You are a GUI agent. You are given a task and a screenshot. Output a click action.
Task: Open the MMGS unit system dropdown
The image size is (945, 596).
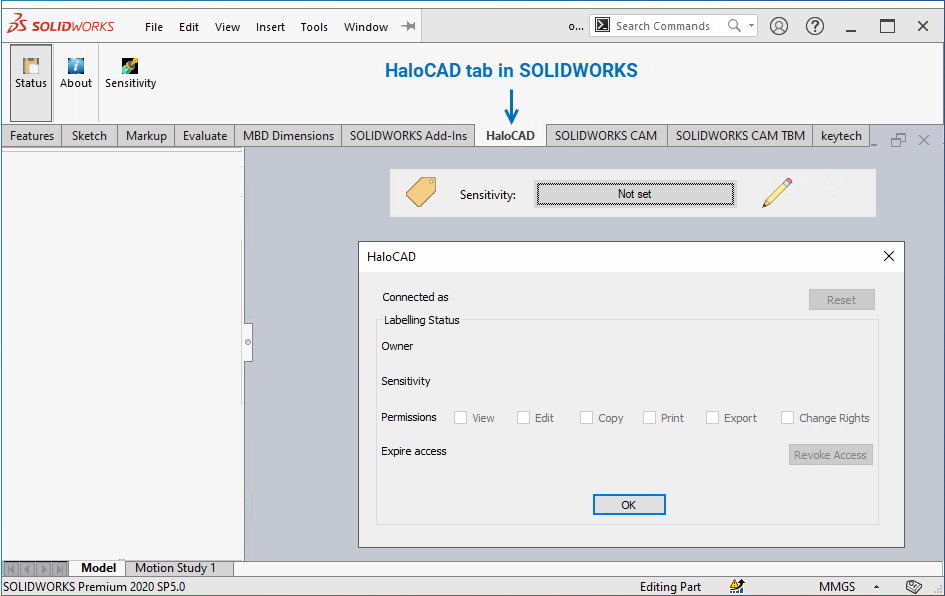(x=876, y=587)
